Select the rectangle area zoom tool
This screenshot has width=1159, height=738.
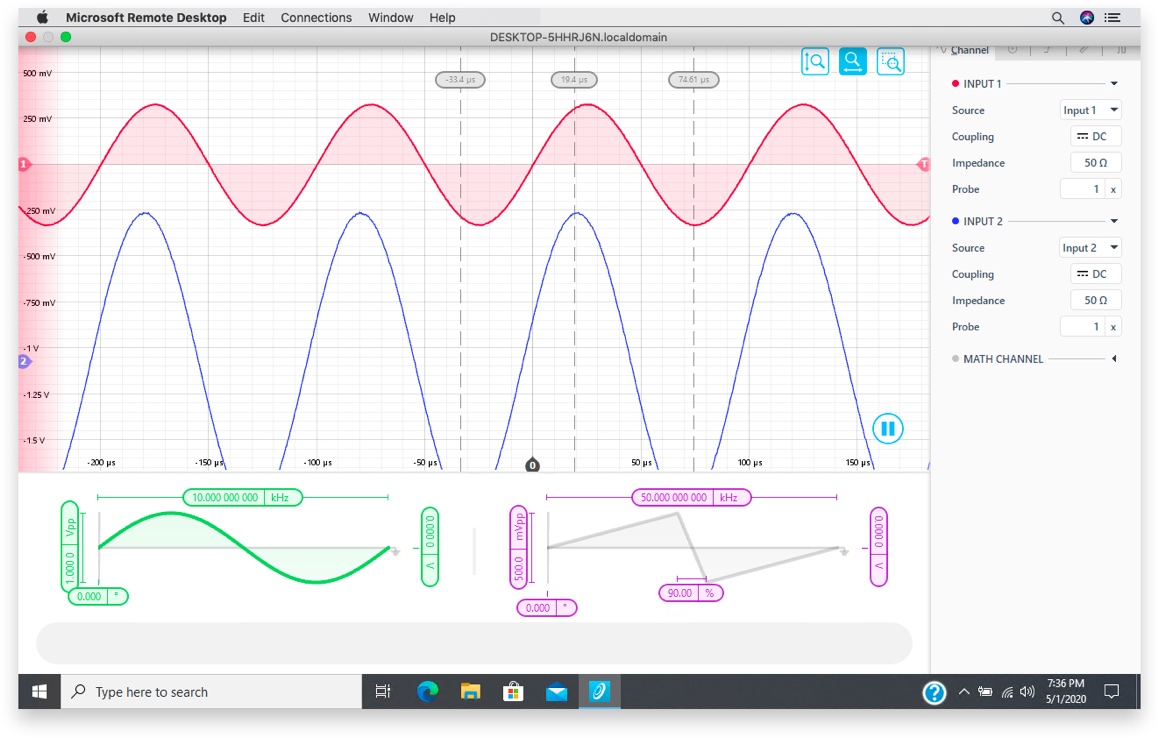click(890, 62)
